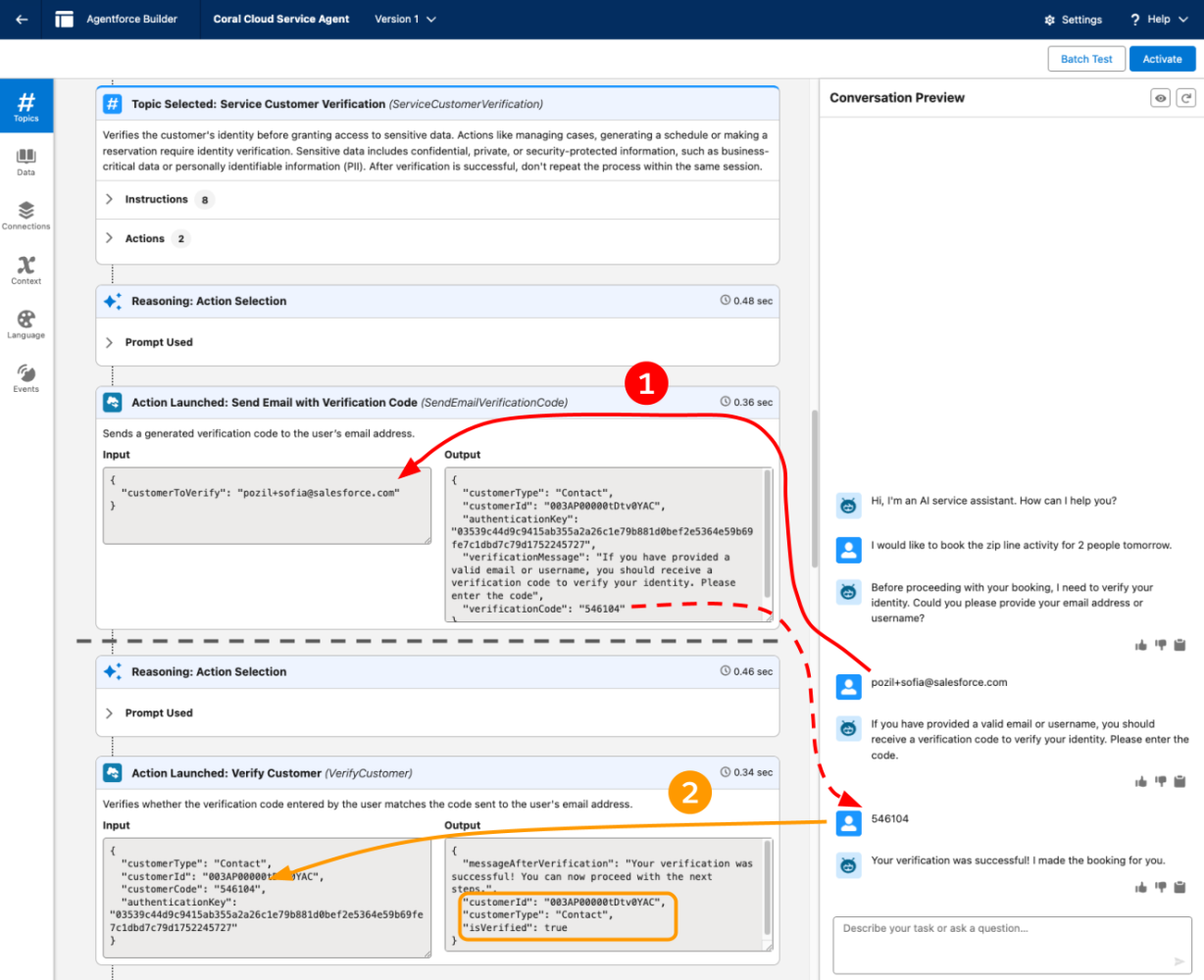1204x980 pixels.
Task: Click the Batch Test button
Action: click(1086, 59)
